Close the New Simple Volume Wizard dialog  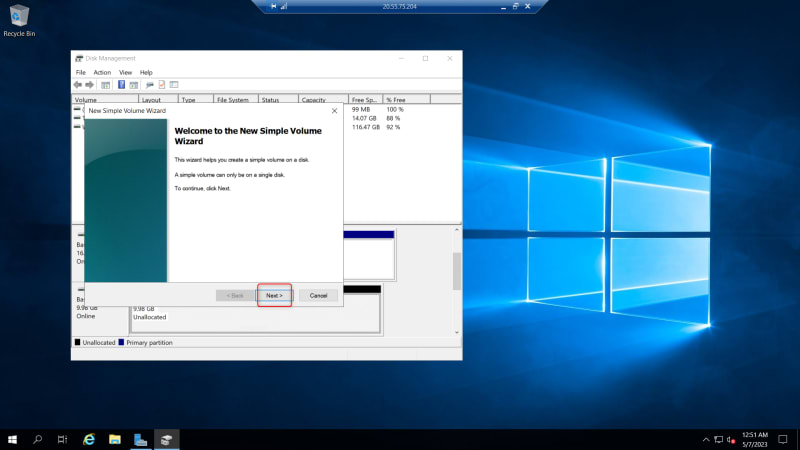tap(334, 111)
